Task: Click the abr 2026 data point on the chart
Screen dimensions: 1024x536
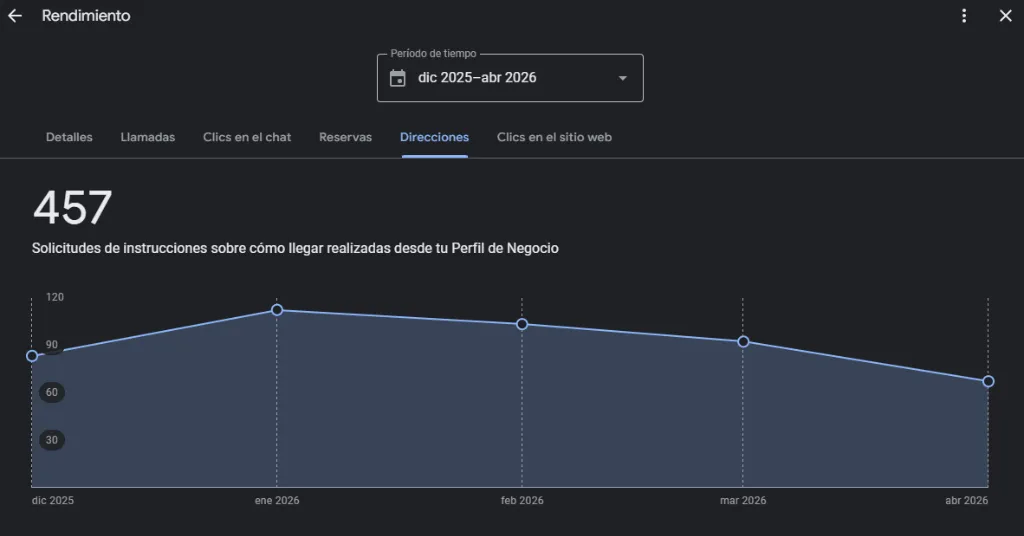Action: (x=988, y=381)
